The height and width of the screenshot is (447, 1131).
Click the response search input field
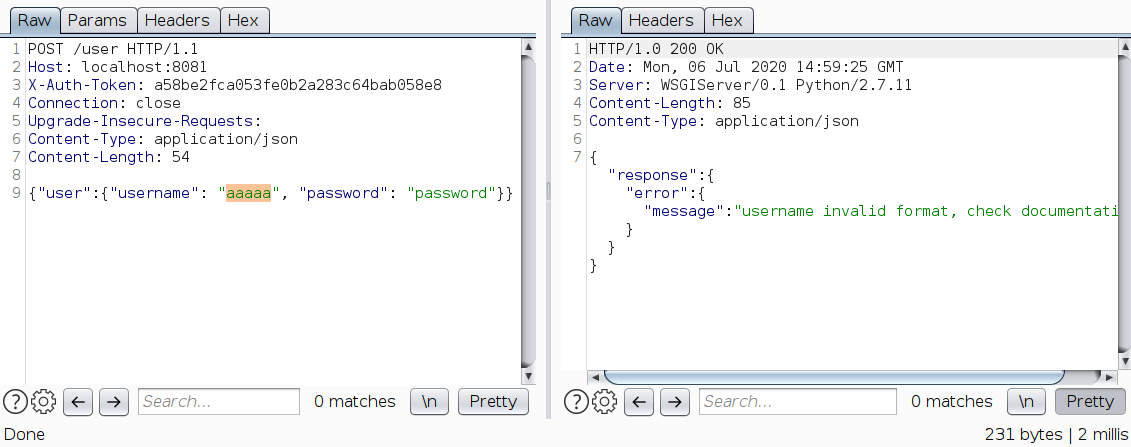(797, 402)
